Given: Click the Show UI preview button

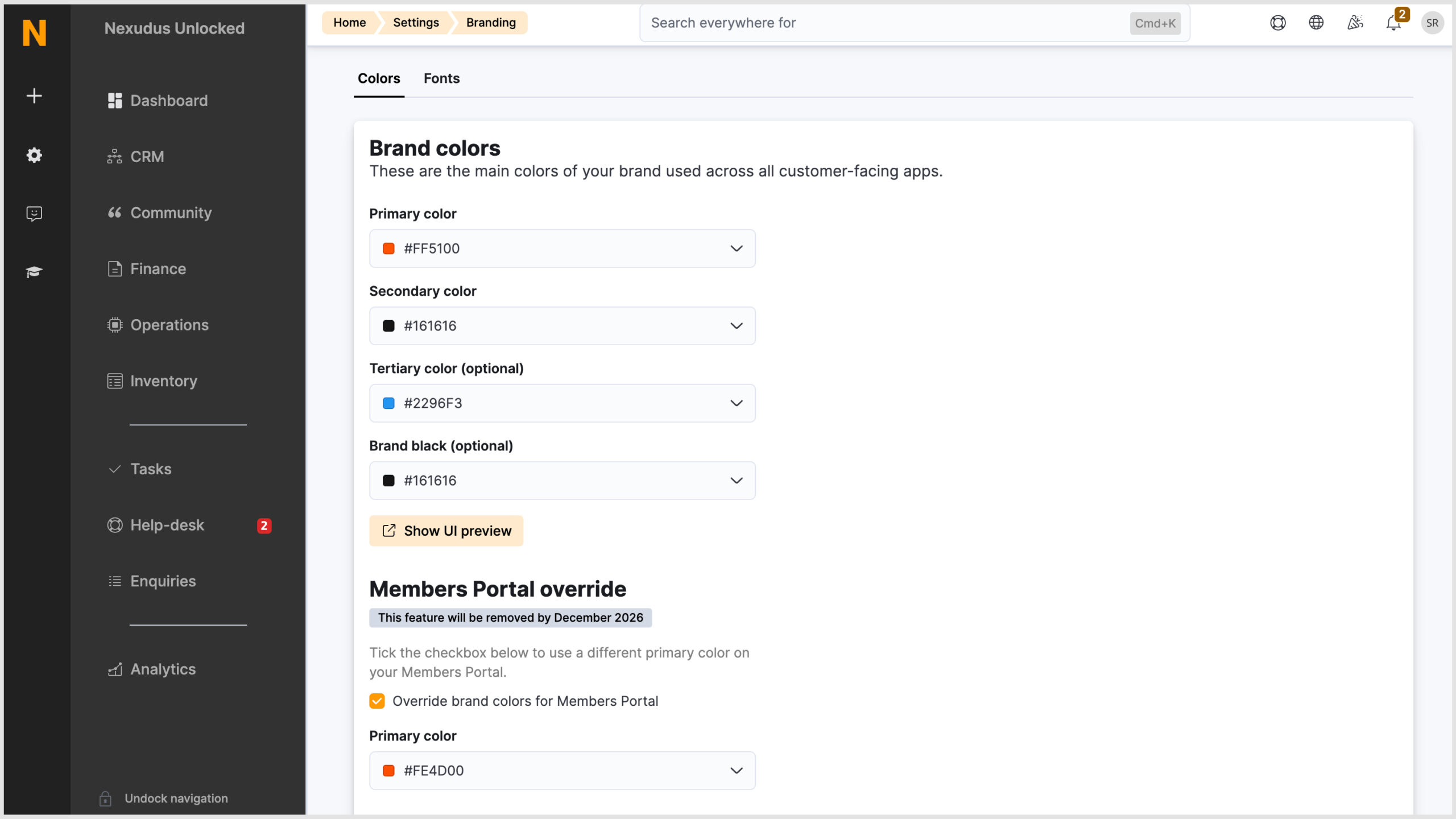Looking at the screenshot, I should 446,531.
